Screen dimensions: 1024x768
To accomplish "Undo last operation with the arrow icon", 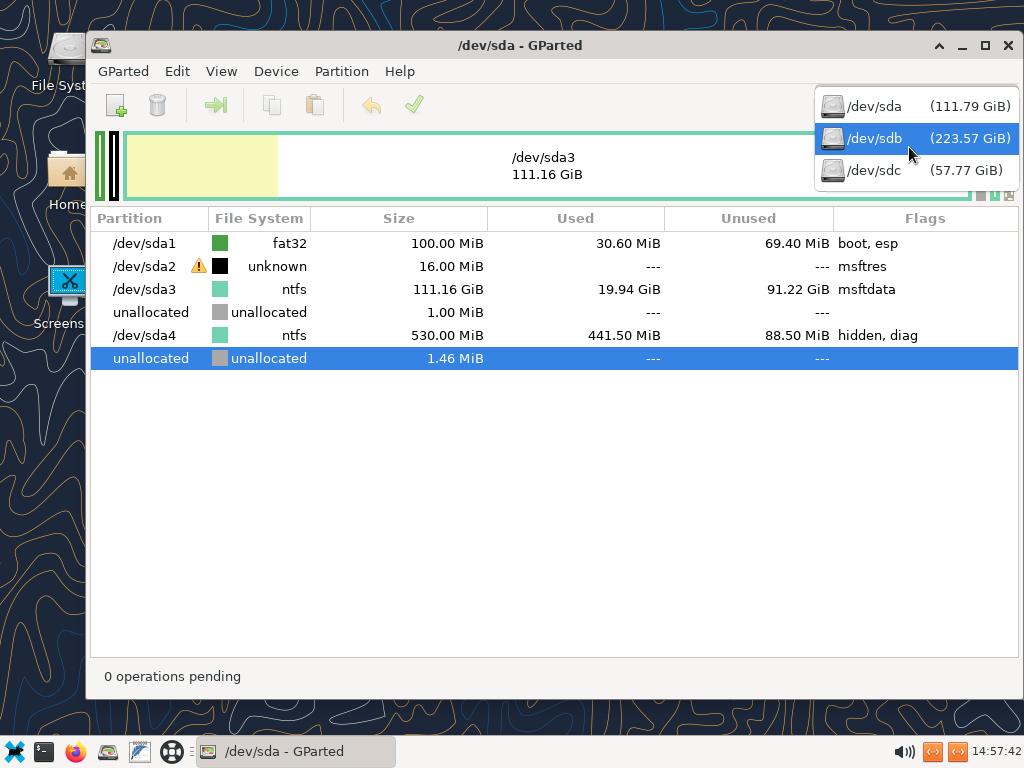I will click(x=371, y=105).
